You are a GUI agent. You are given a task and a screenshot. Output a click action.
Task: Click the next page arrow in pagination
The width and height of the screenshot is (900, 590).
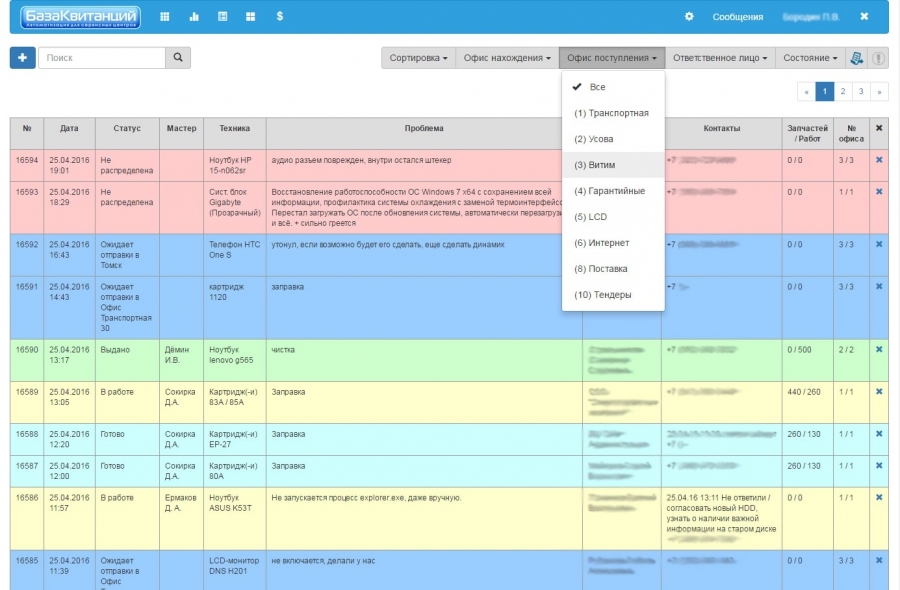point(879,91)
